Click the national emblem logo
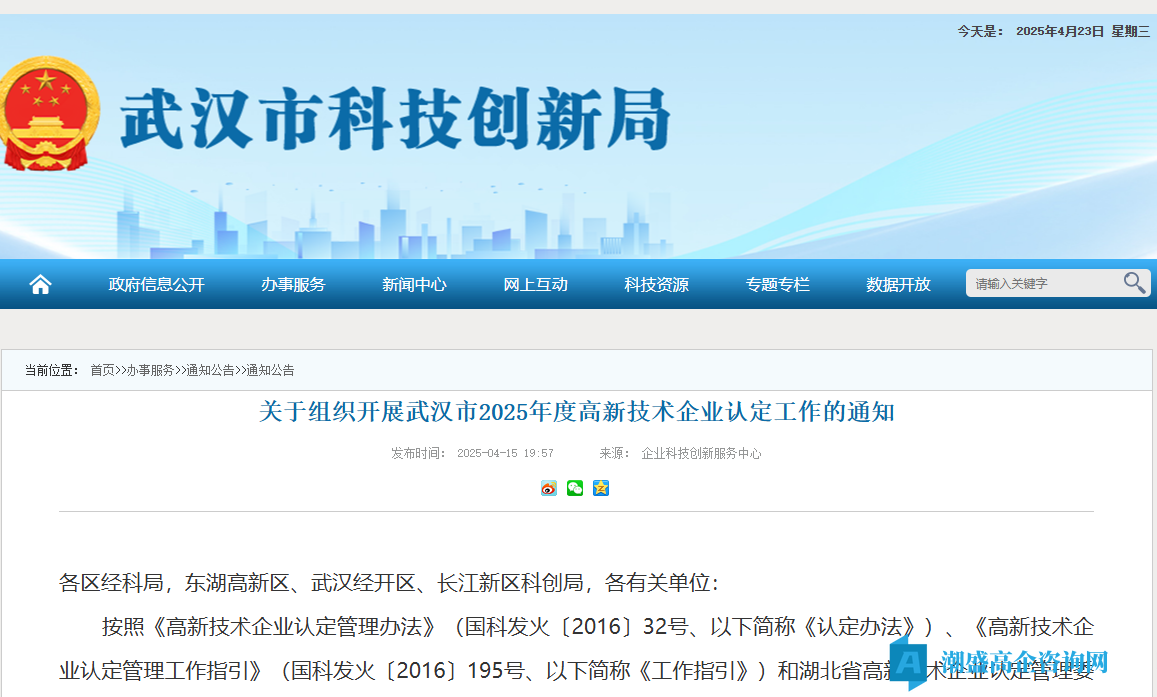 point(48,115)
